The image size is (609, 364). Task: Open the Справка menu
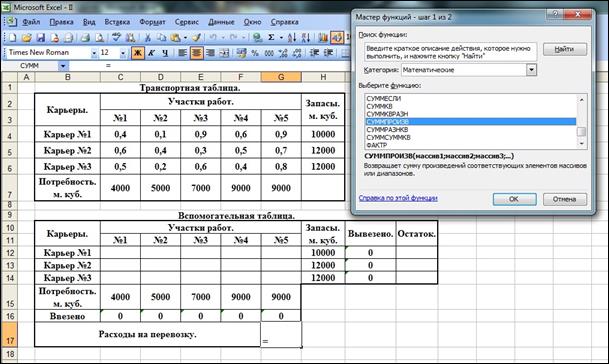pos(284,22)
